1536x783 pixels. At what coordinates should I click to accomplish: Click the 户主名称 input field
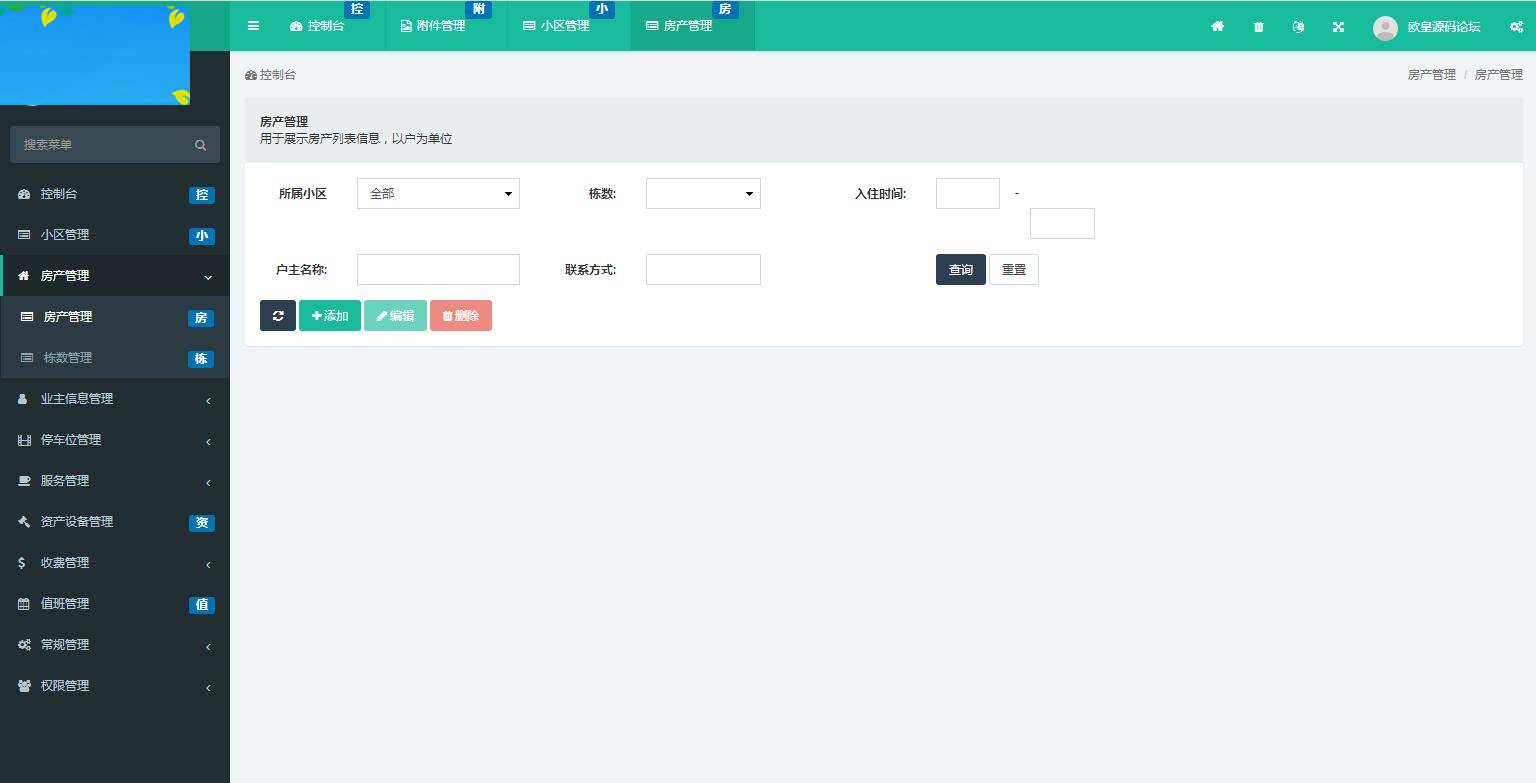pyautogui.click(x=438, y=269)
